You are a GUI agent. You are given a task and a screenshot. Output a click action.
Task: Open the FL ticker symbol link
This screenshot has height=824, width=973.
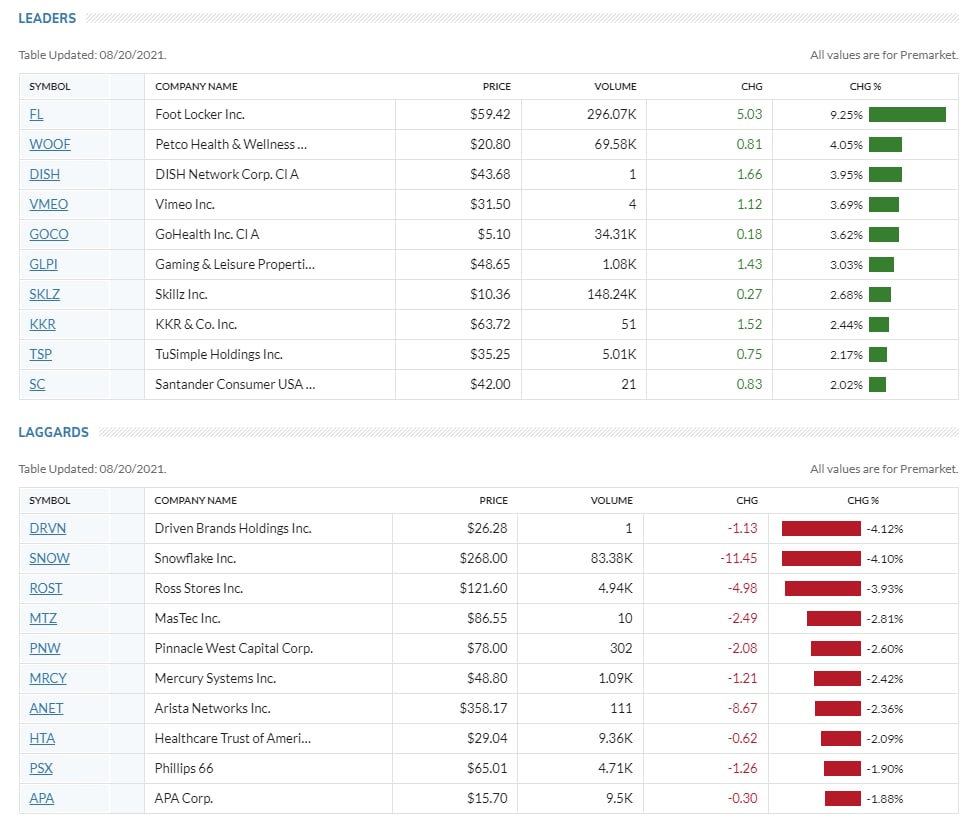point(36,115)
